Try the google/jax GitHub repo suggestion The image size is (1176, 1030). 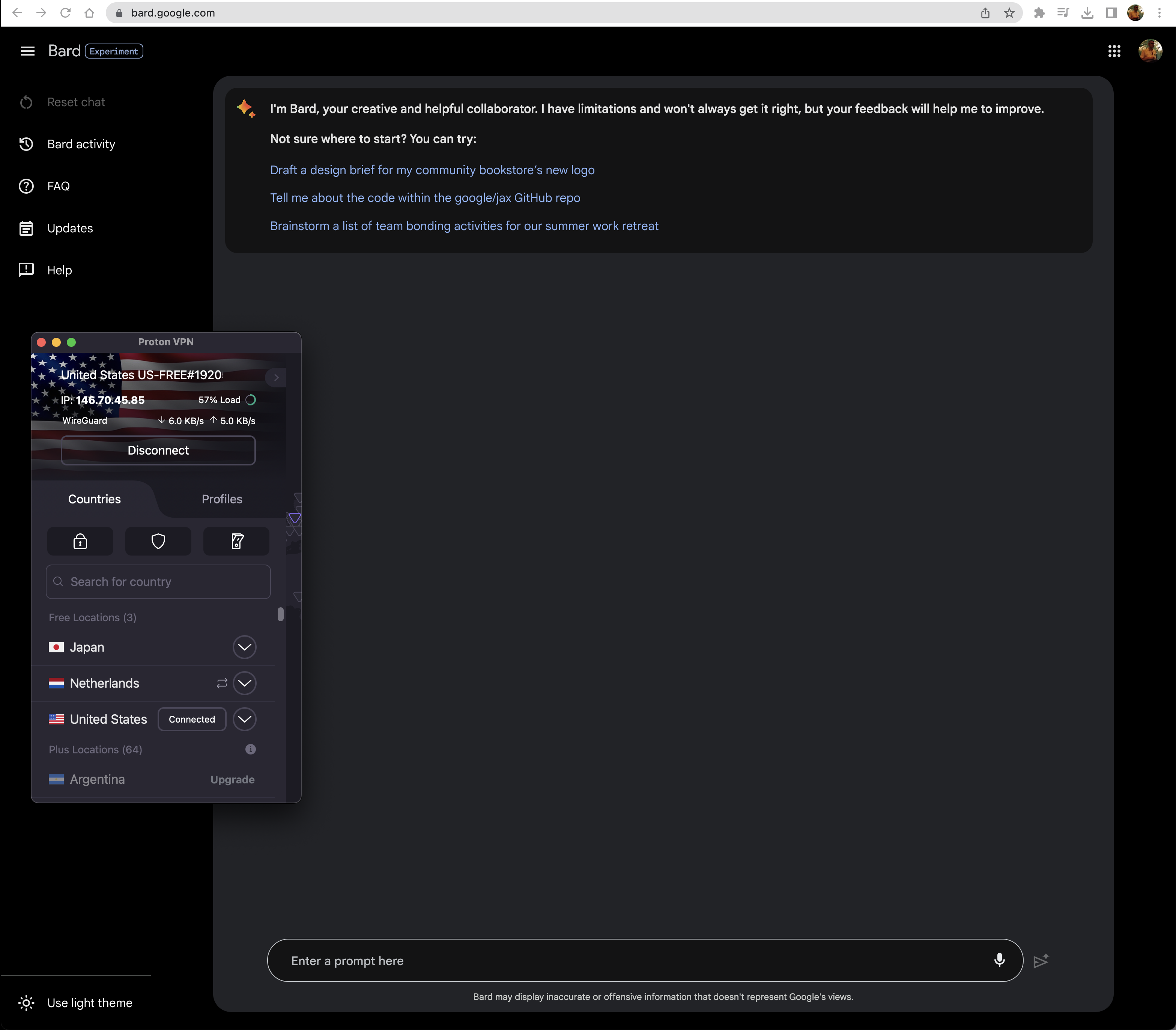[x=425, y=198]
